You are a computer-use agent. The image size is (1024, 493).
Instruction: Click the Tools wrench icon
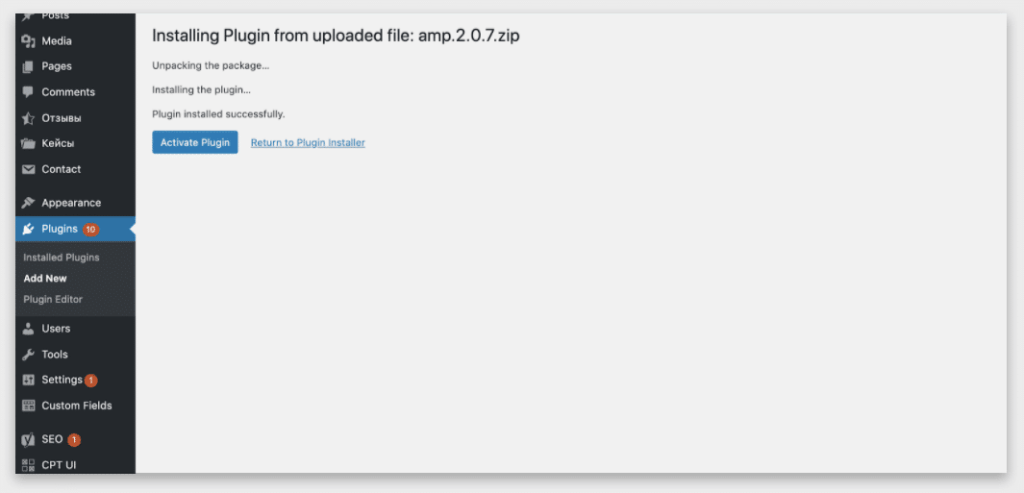tap(28, 355)
